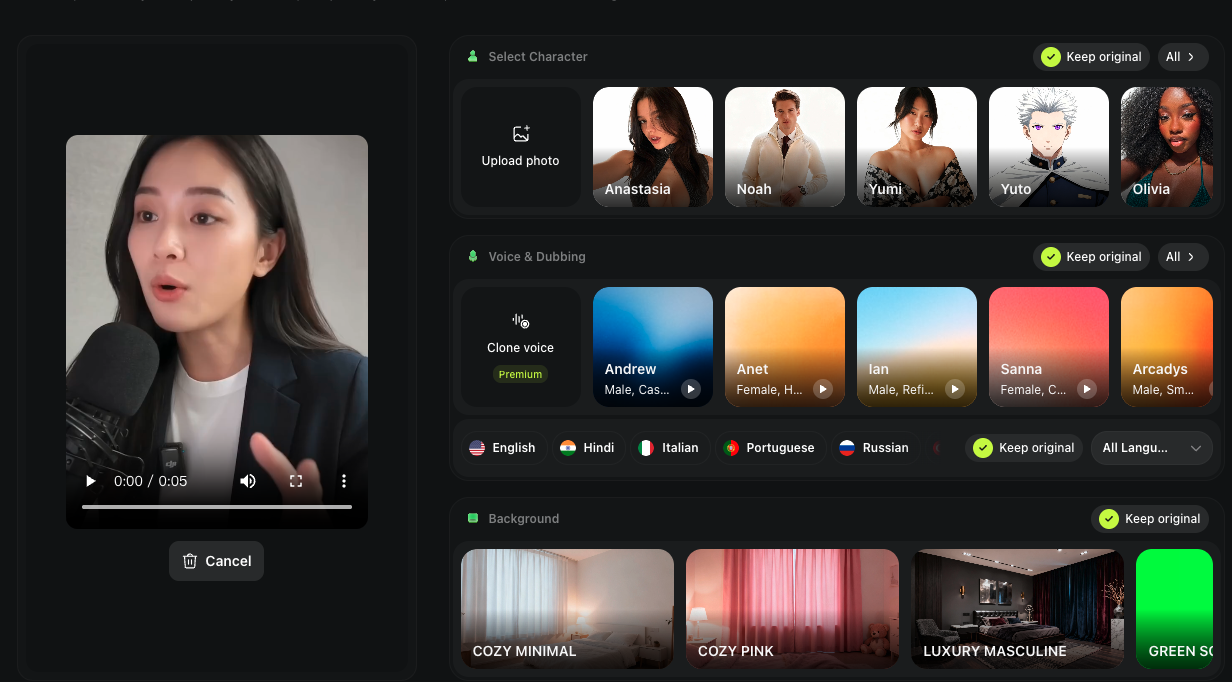This screenshot has width=1232, height=682.
Task: Toggle Keep original for Voice & Dubbing
Action: pyautogui.click(x=1091, y=257)
